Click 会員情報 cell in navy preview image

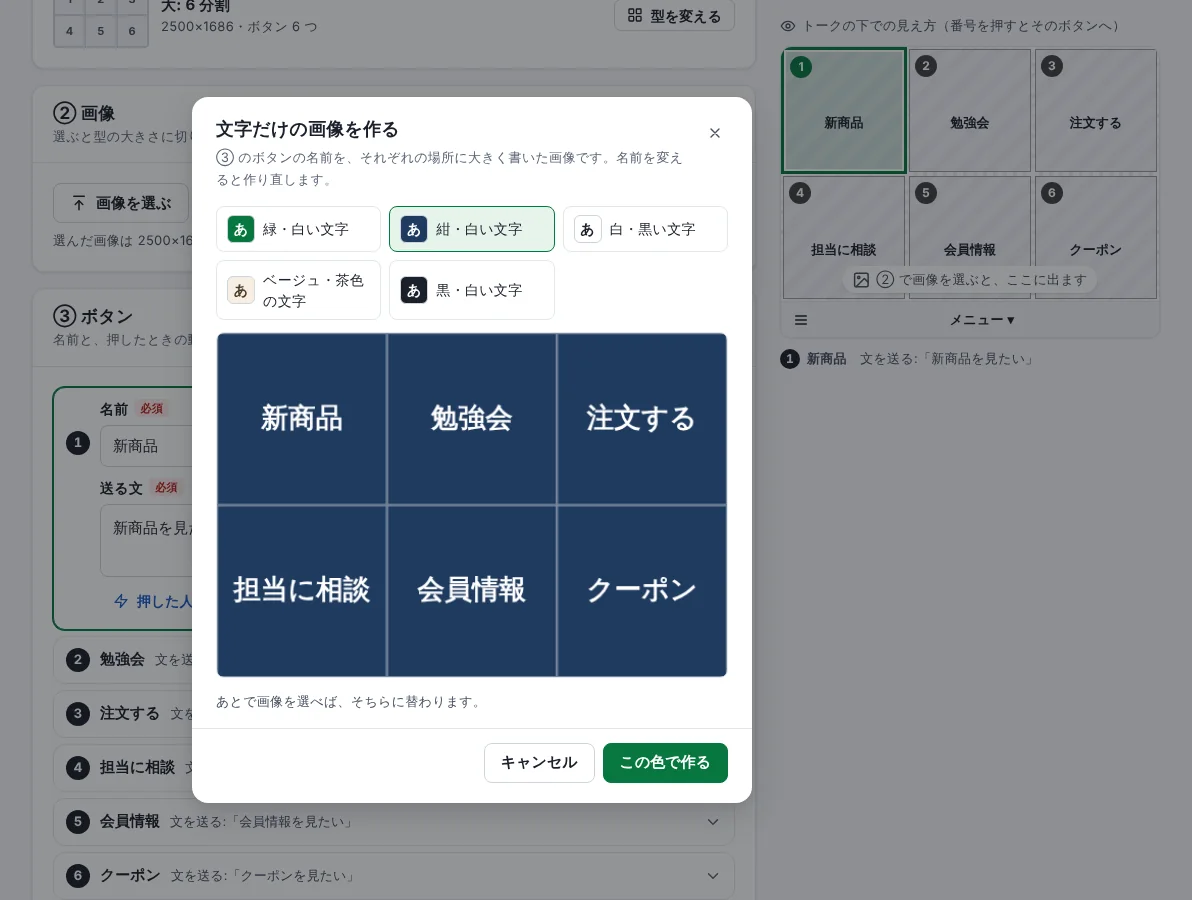tap(471, 591)
